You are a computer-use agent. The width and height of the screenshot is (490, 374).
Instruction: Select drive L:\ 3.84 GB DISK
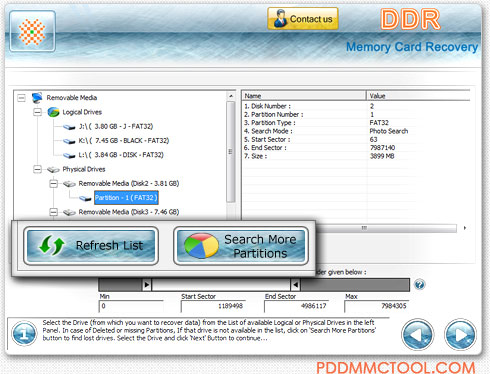[121, 155]
